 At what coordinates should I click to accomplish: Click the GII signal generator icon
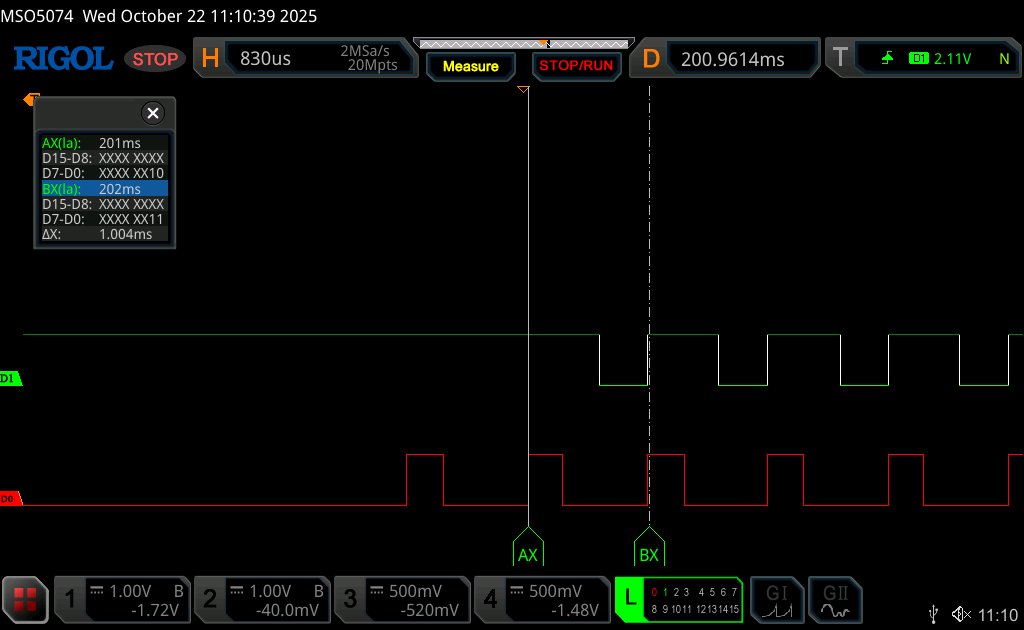[835, 600]
